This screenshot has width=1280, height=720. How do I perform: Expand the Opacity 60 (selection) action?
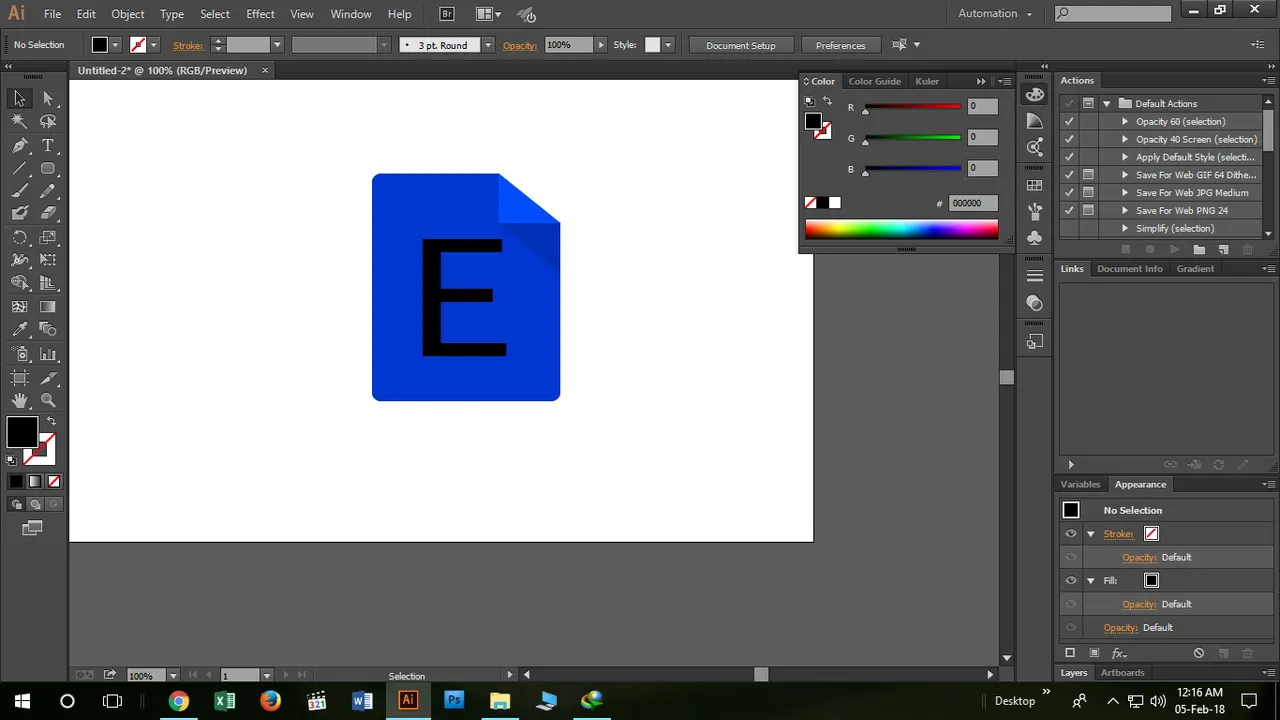point(1125,121)
